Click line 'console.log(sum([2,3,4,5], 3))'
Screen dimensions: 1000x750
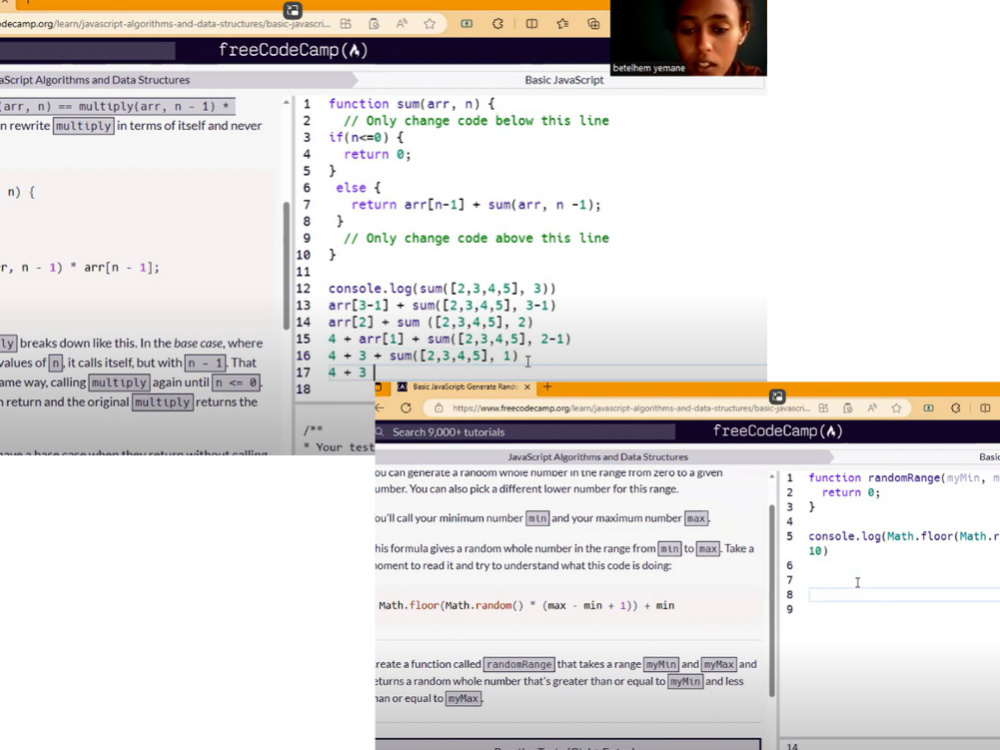pyautogui.click(x=442, y=288)
